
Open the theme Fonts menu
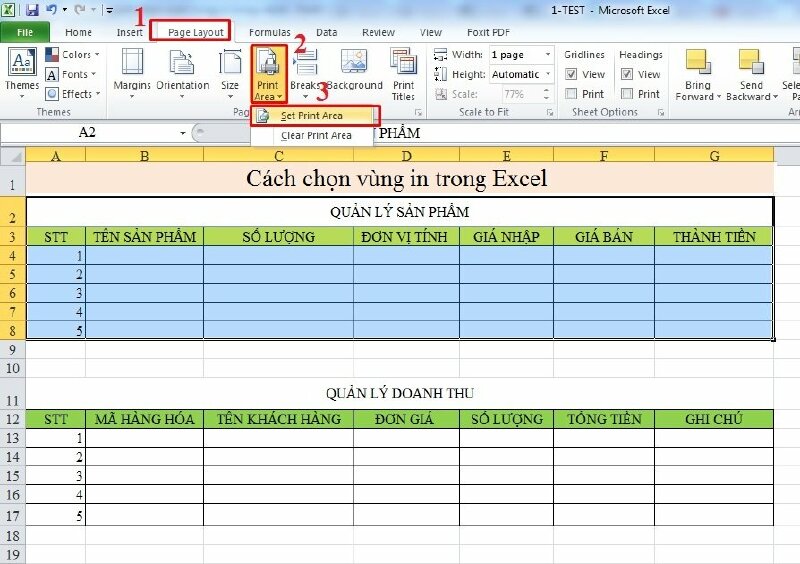click(x=70, y=75)
